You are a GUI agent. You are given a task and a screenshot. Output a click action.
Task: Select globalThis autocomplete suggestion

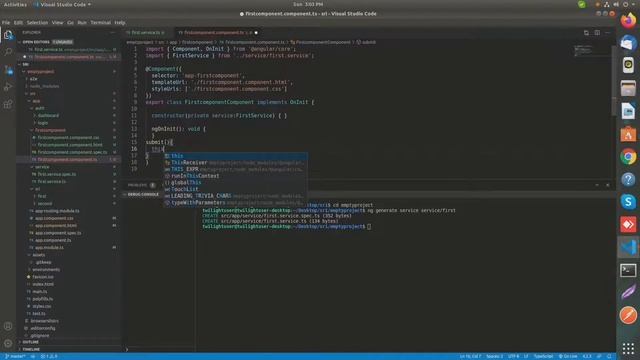coord(236,183)
